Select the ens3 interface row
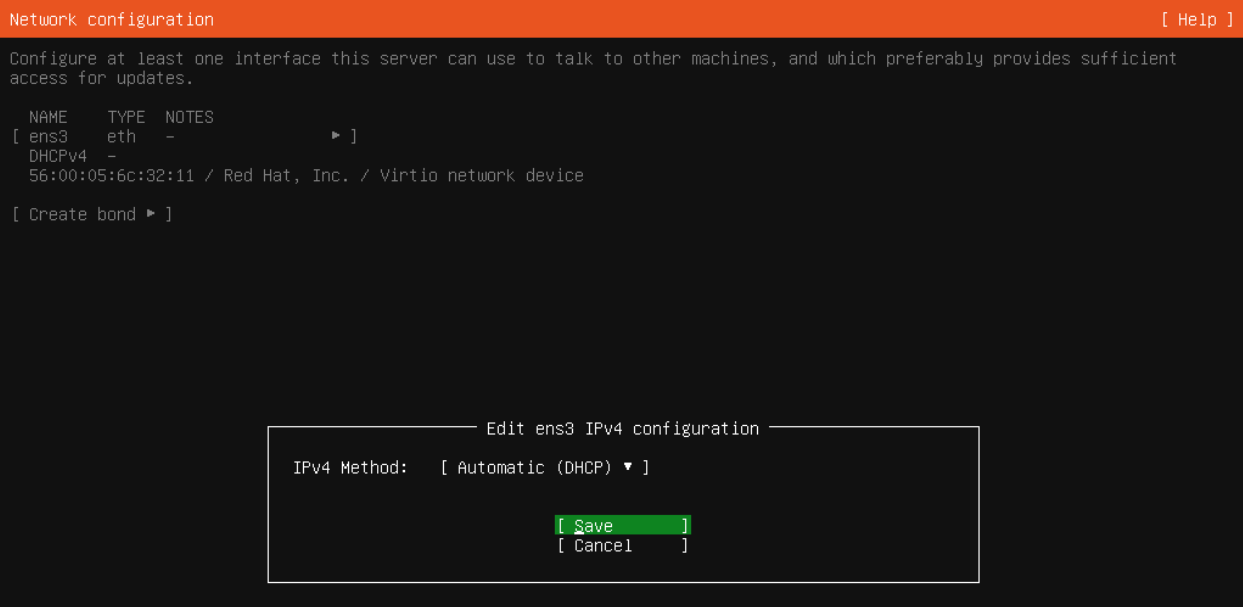This screenshot has width=1243, height=607. [185, 136]
